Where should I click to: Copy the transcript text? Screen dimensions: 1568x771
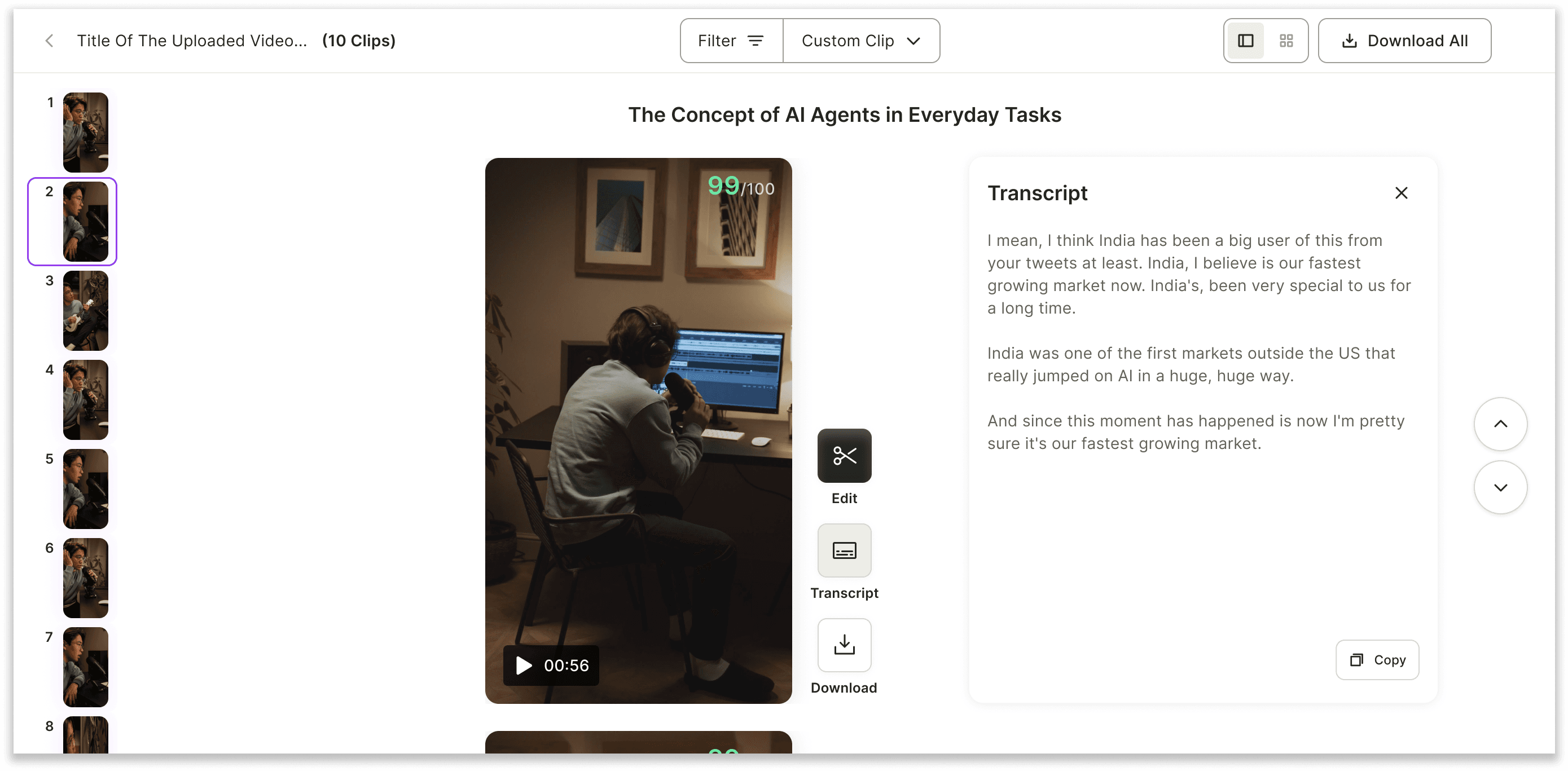(1377, 660)
